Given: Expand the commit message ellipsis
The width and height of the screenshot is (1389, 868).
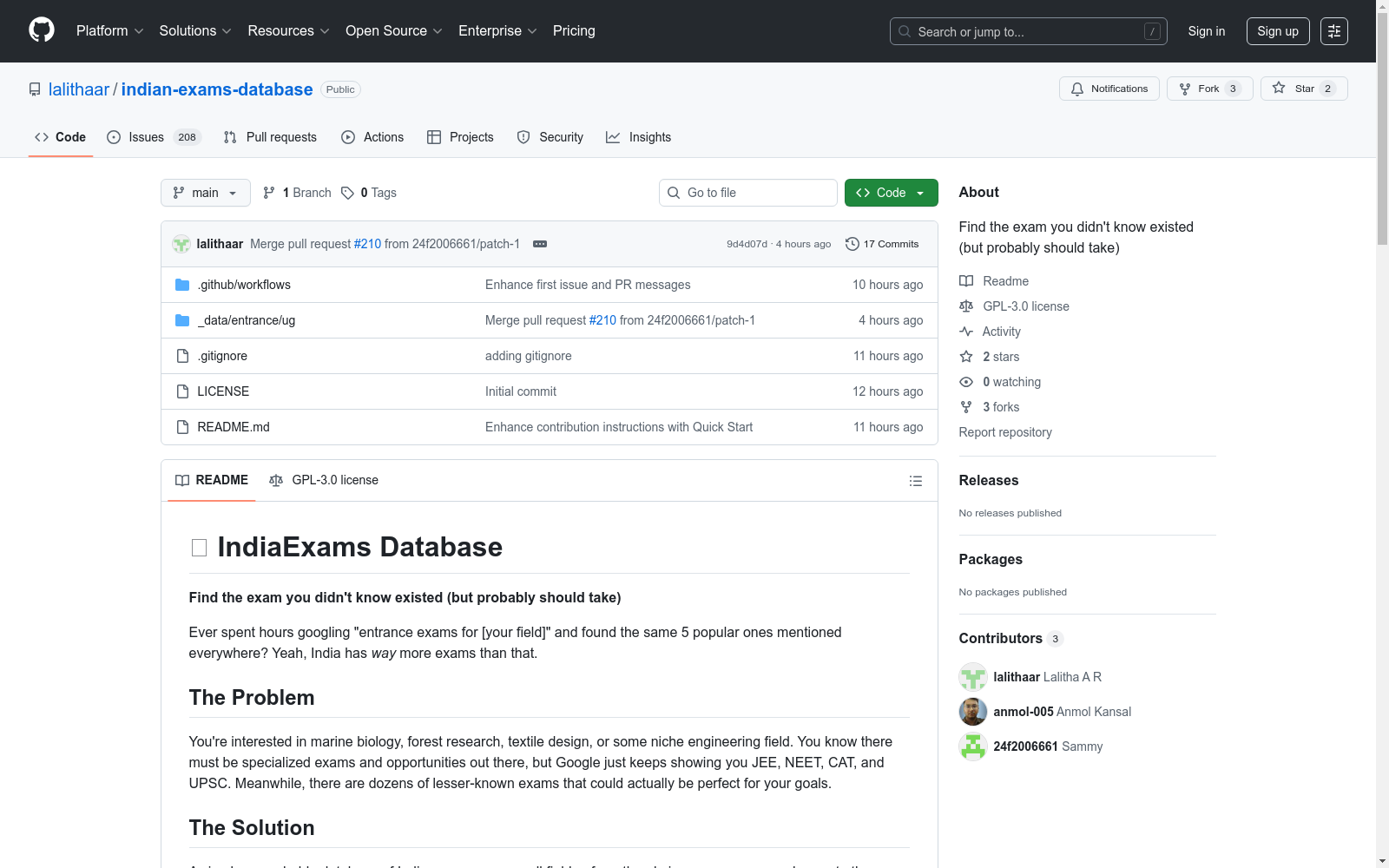Looking at the screenshot, I should click(540, 244).
